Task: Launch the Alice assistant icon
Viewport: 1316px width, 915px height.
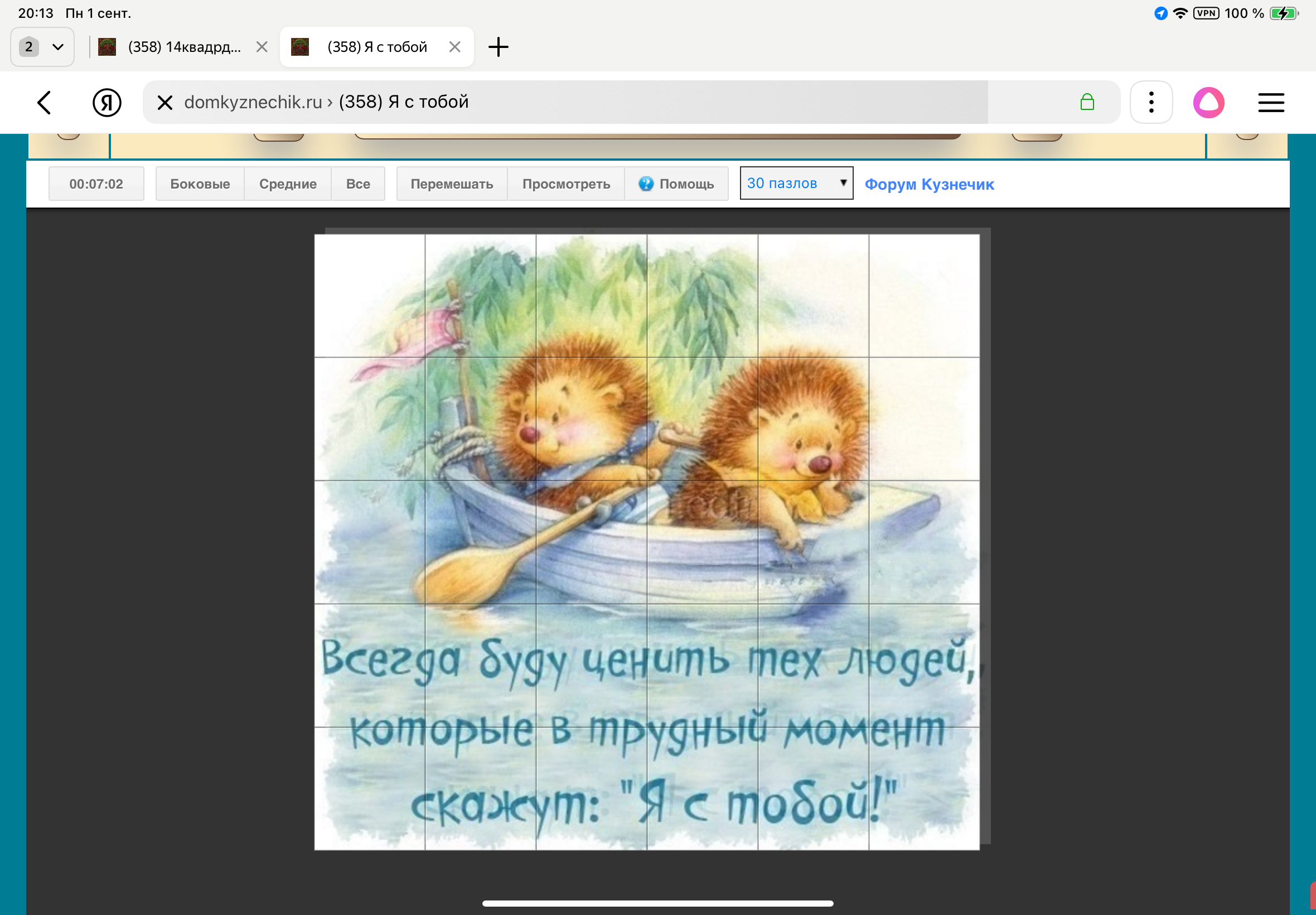Action: (1208, 103)
